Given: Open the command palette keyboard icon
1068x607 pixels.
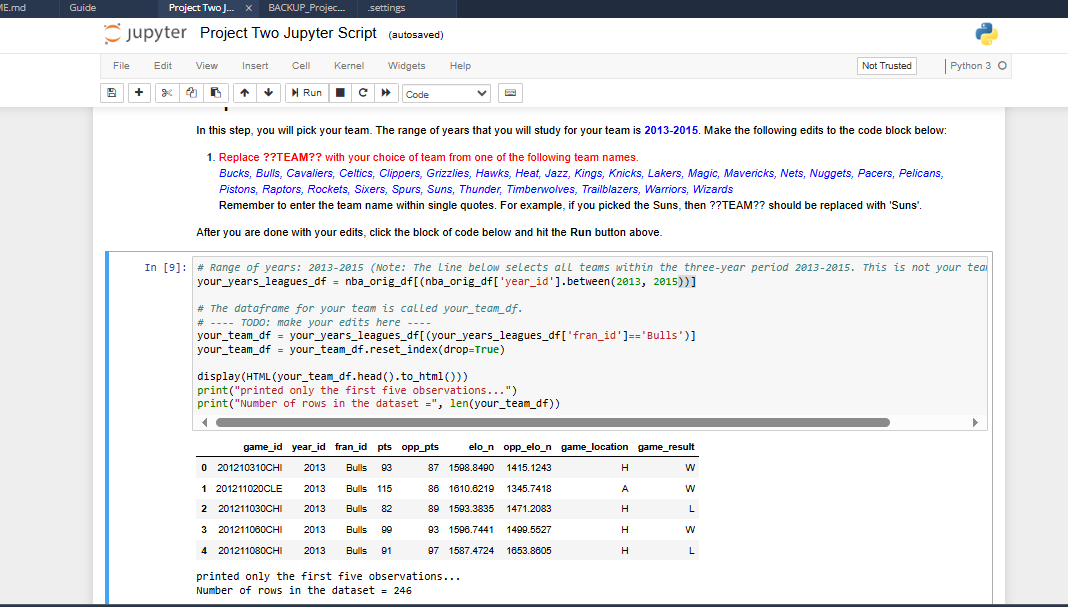Looking at the screenshot, I should click(510, 93).
